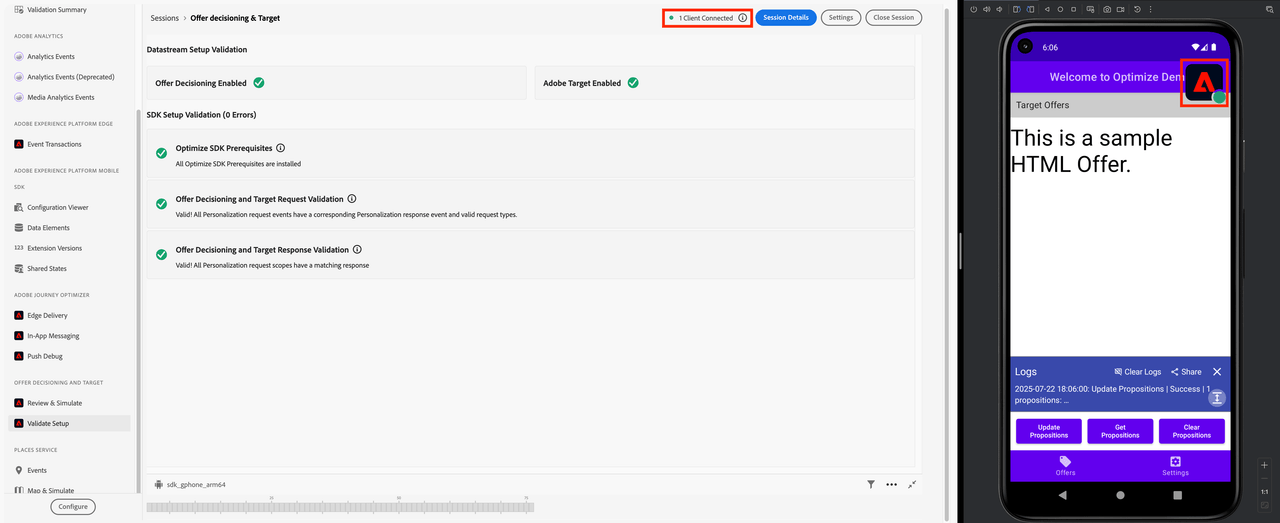The image size is (1280, 523).
Task: Open Review & Simulate view
Action: (54, 403)
